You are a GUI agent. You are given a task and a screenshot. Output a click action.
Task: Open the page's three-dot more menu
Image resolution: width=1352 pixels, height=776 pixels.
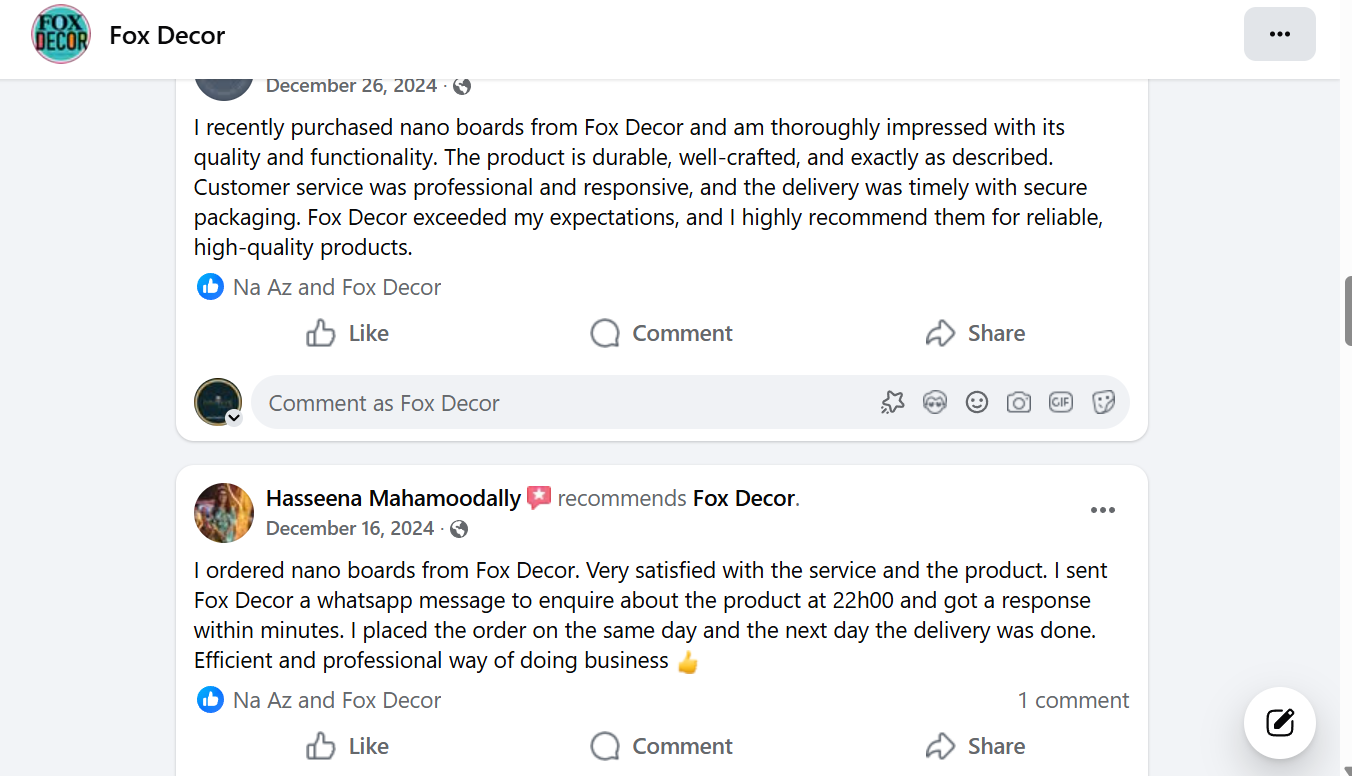[1280, 34]
